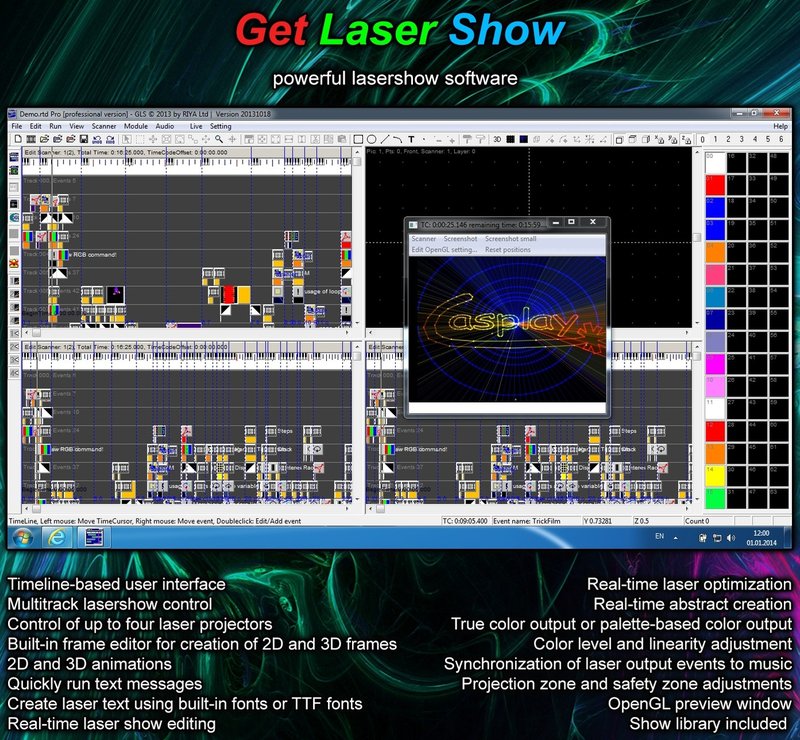This screenshot has width=800, height=740.
Task: Click the four-arrow move tool icon
Action: pyautogui.click(x=153, y=139)
